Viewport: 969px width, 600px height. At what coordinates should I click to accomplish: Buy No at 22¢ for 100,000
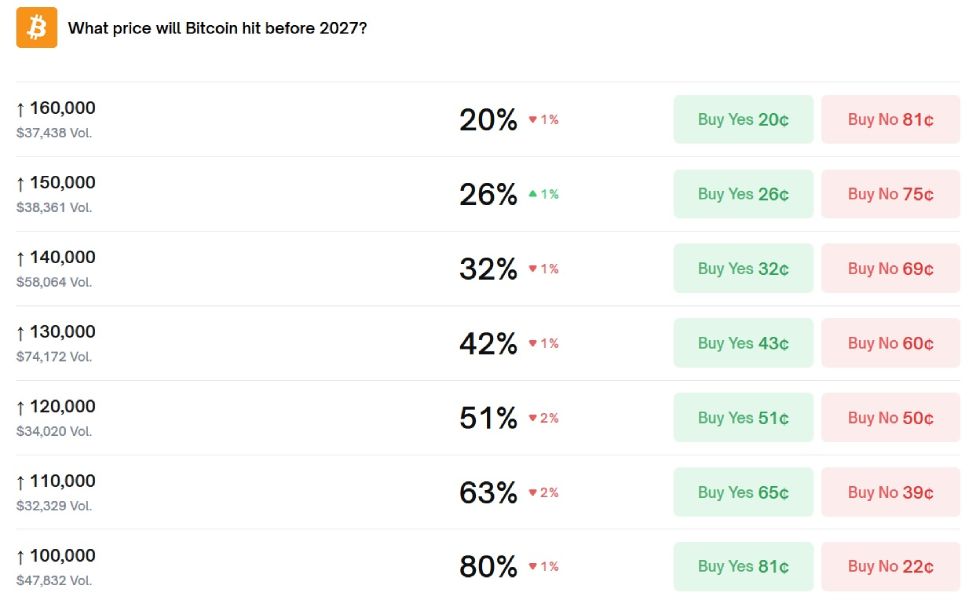[891, 567]
